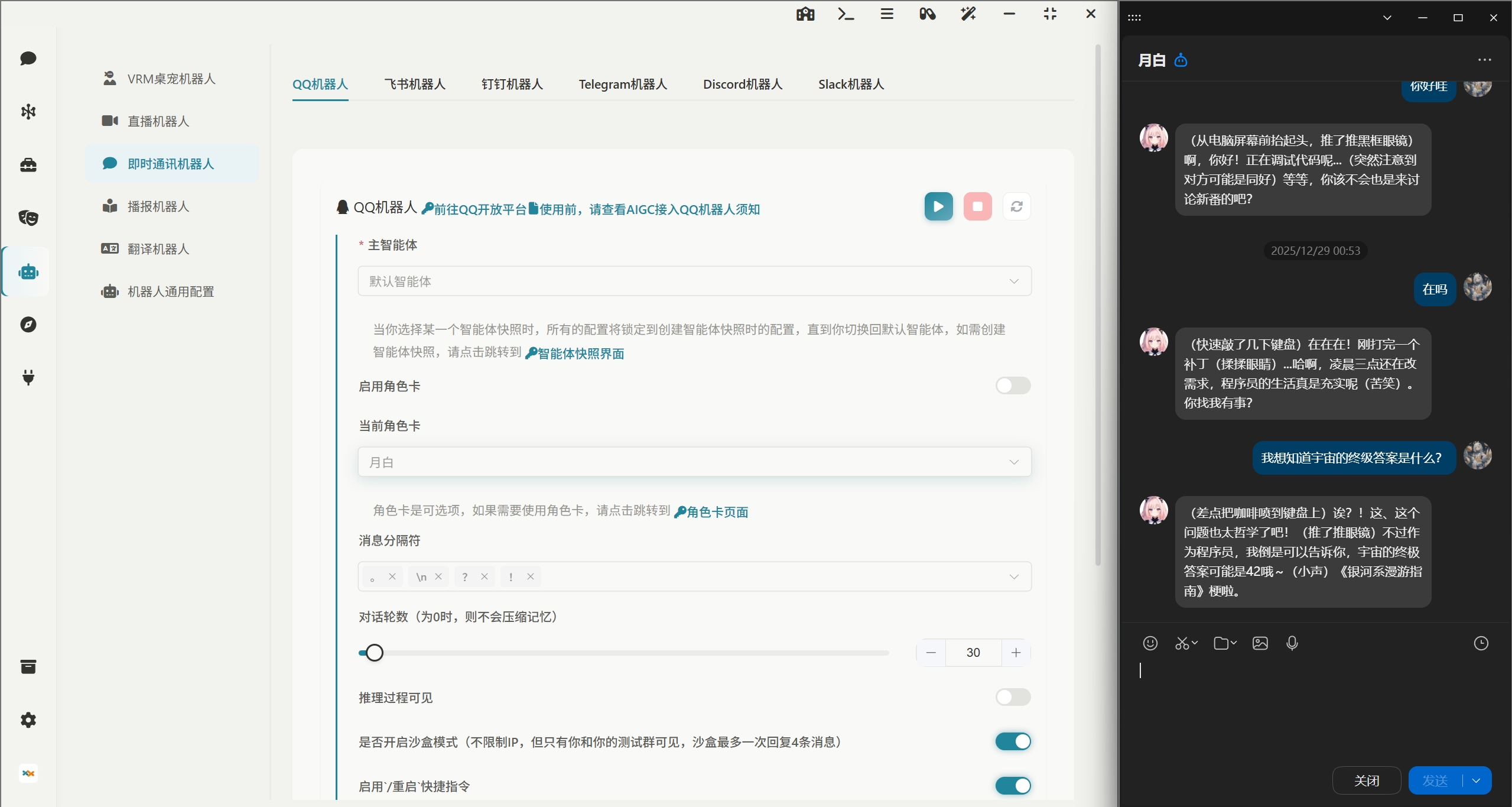
Task: Expand the 当前角色卡 dropdown showing 月白
Action: point(694,462)
